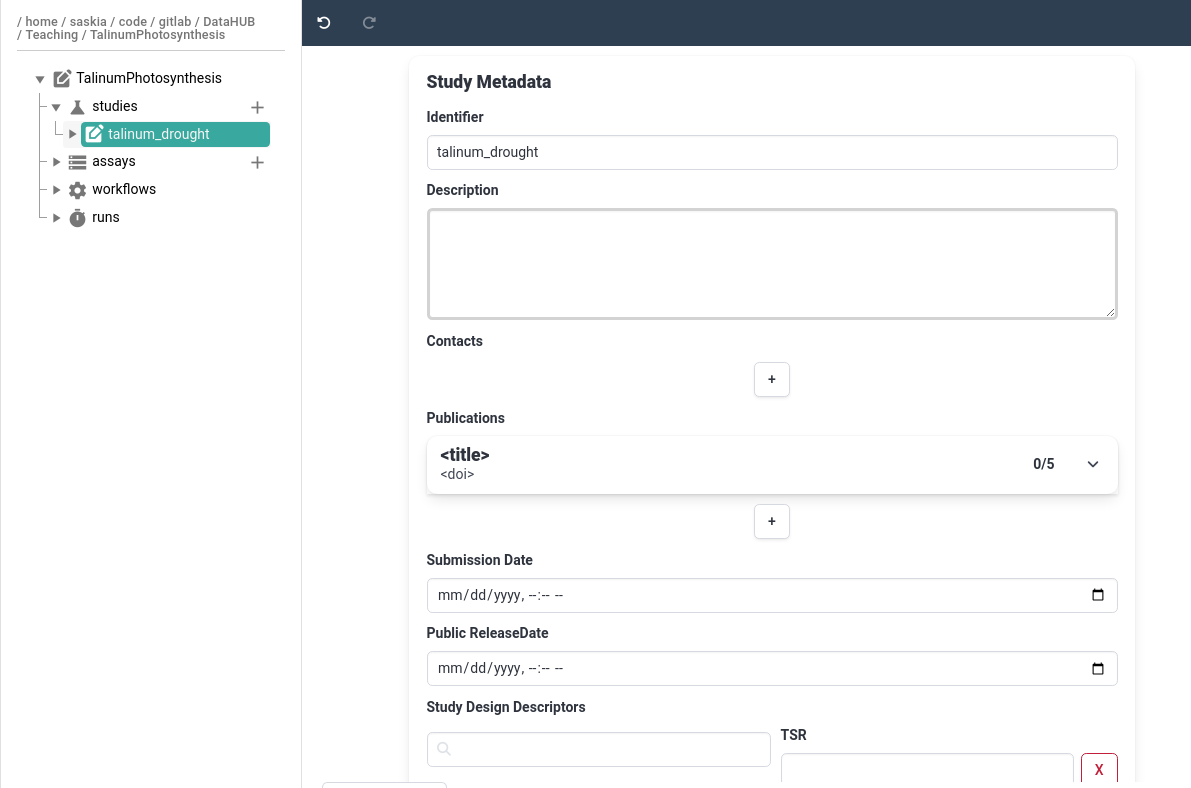
Task: Click the publication <title> card
Action: tap(772, 465)
